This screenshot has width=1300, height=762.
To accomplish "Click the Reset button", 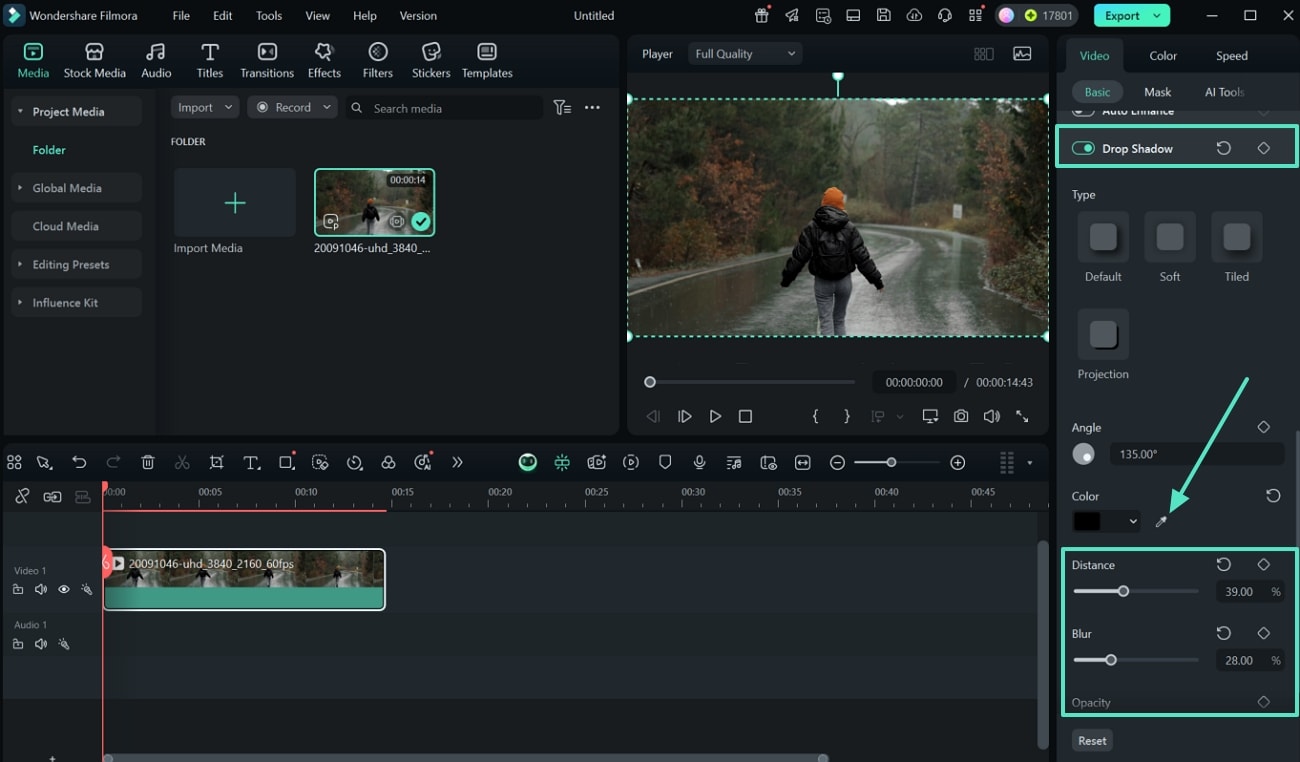I will (x=1092, y=741).
